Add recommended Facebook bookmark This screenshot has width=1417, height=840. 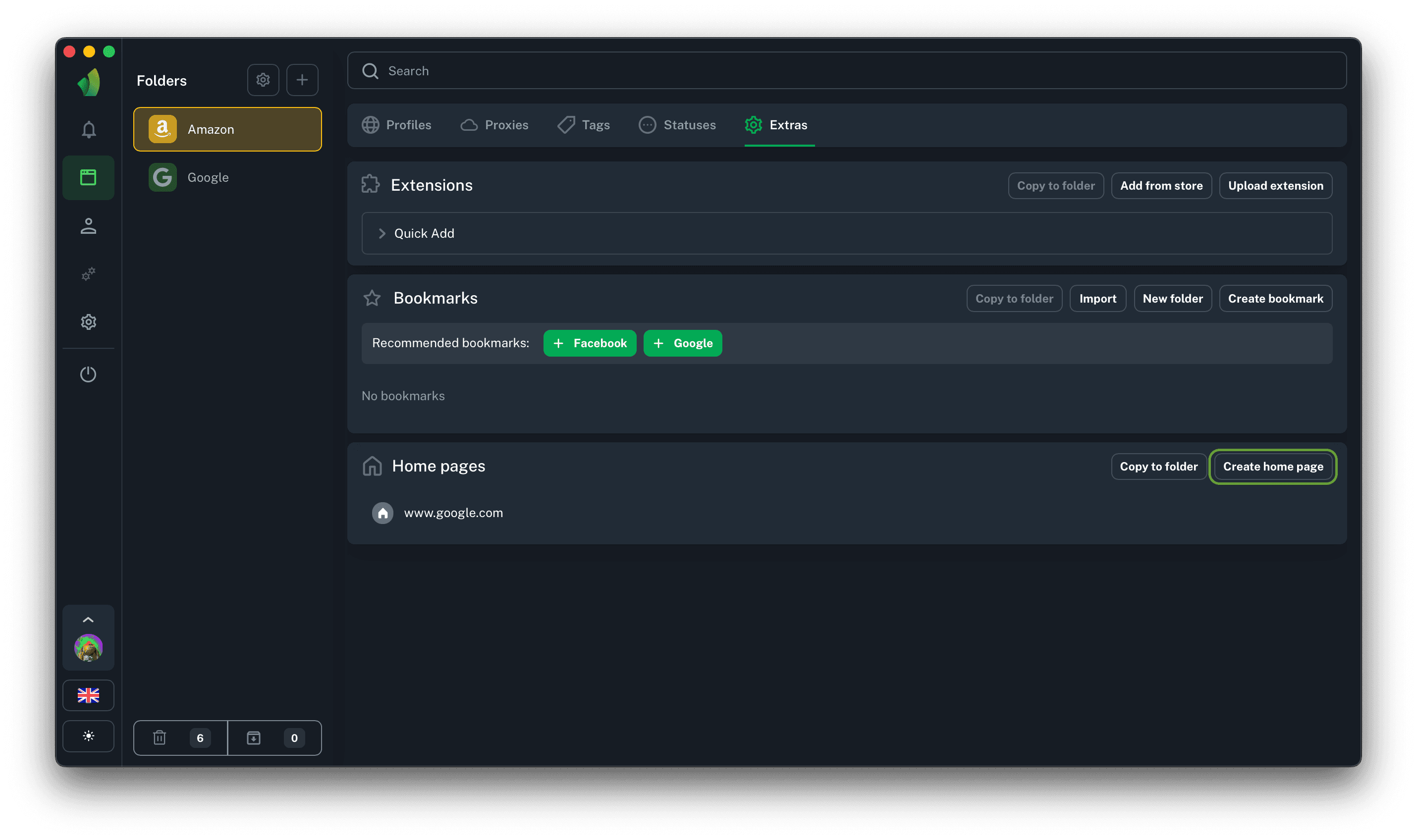589,343
